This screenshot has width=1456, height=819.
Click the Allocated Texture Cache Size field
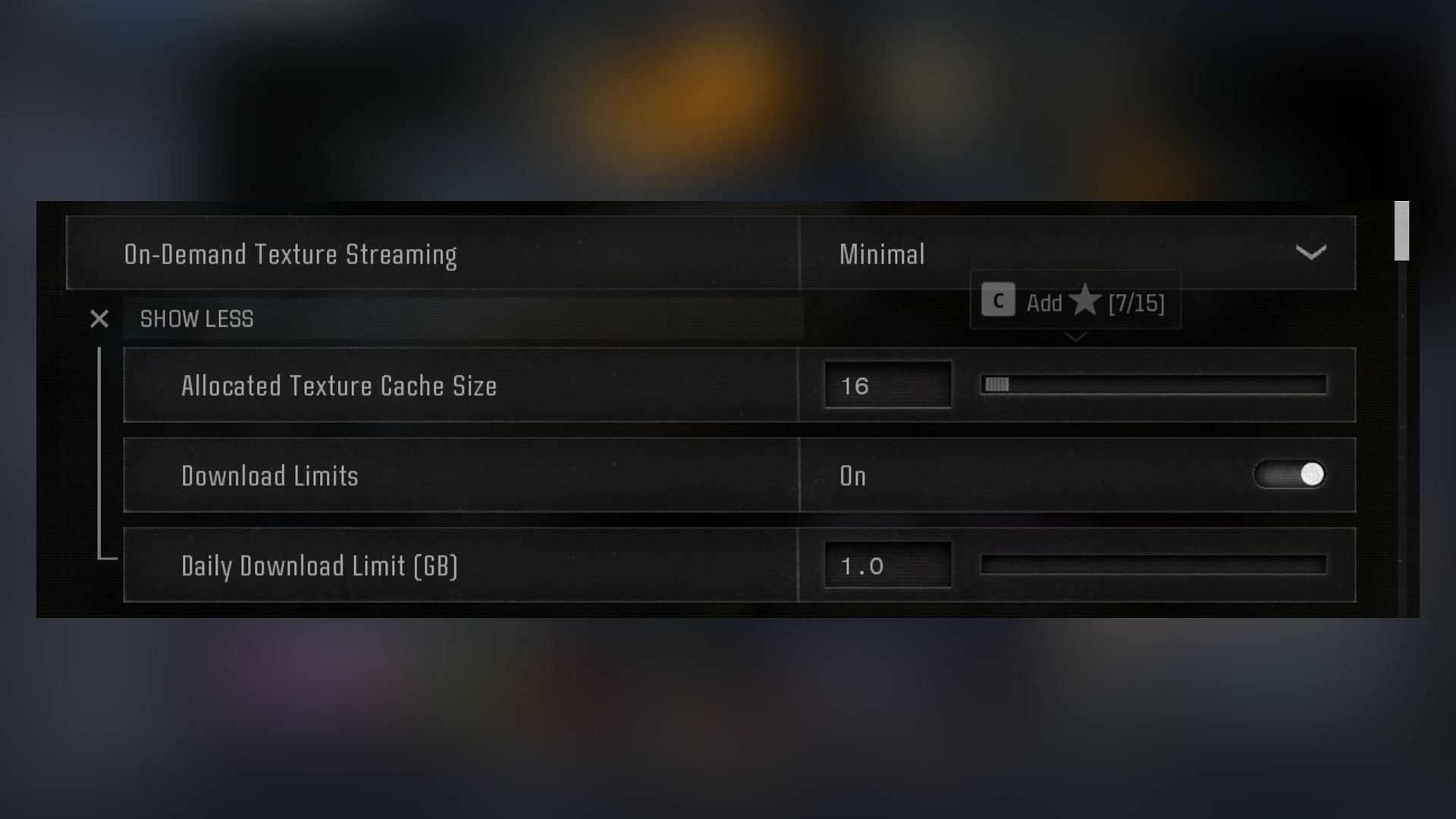coord(886,385)
